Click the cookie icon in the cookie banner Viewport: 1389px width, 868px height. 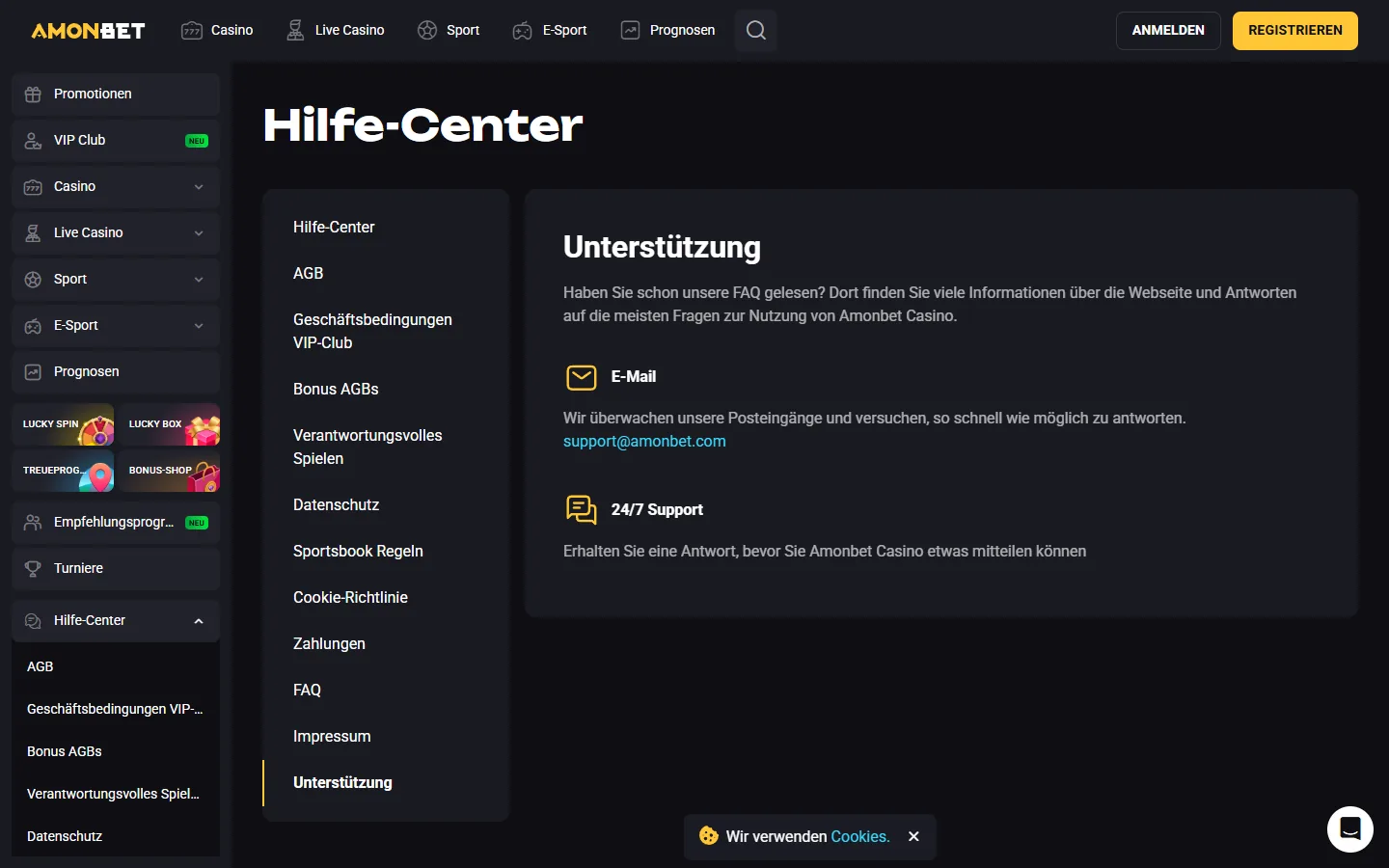click(x=709, y=836)
